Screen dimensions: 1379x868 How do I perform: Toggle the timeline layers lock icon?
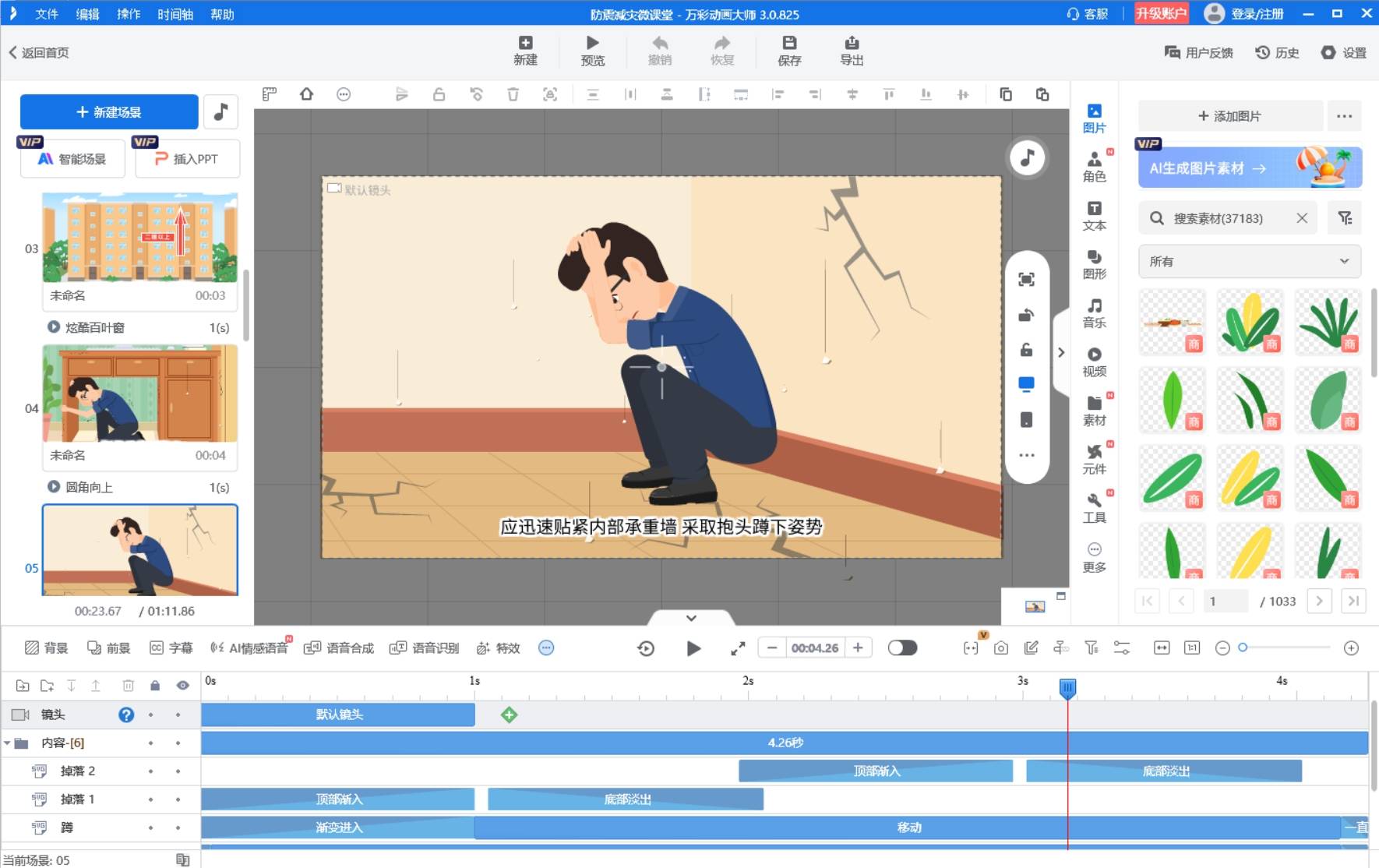click(x=155, y=686)
